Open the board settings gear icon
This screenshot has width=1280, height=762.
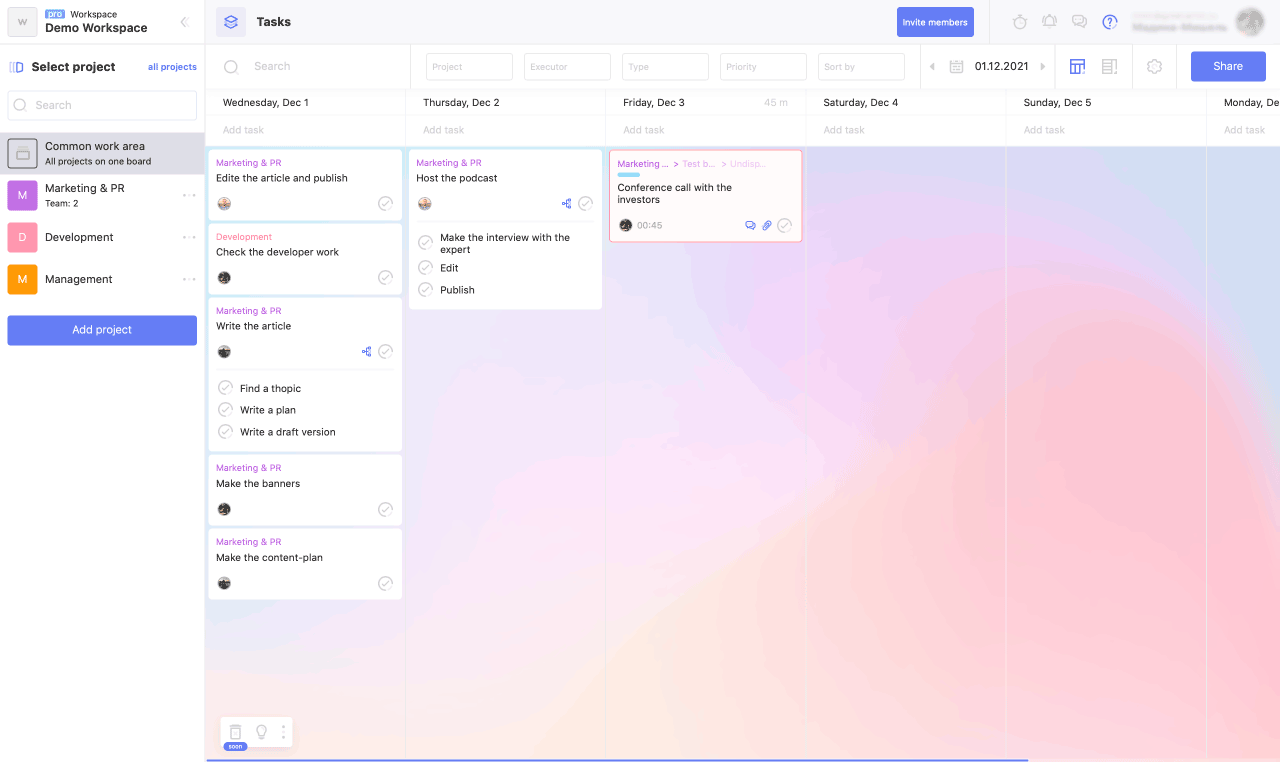(1154, 67)
